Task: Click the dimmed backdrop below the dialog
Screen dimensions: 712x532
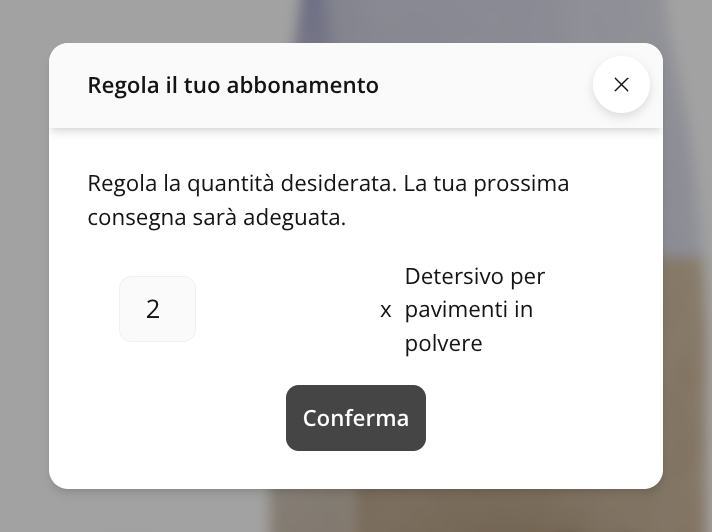Action: (x=356, y=512)
